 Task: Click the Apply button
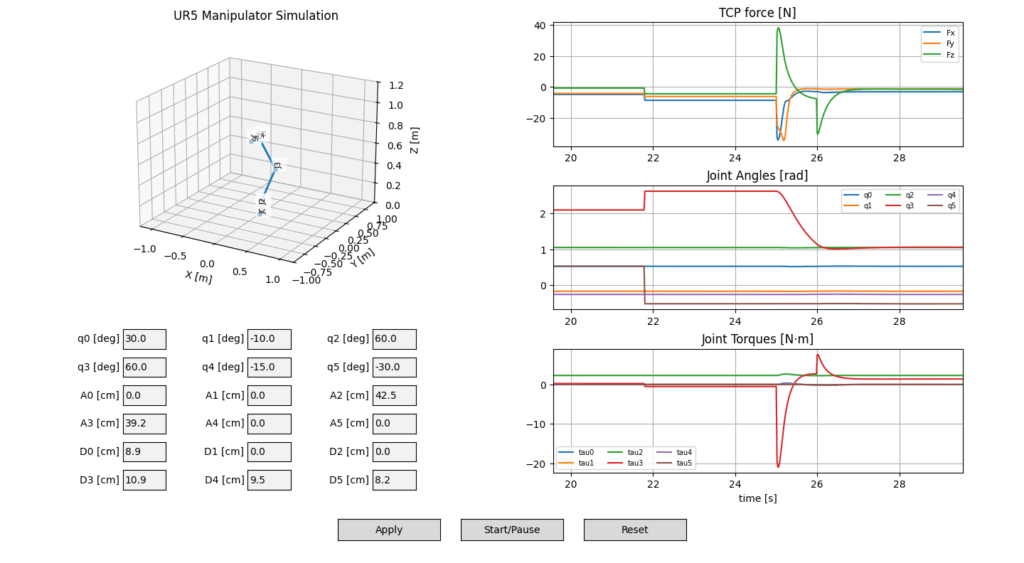click(x=389, y=530)
